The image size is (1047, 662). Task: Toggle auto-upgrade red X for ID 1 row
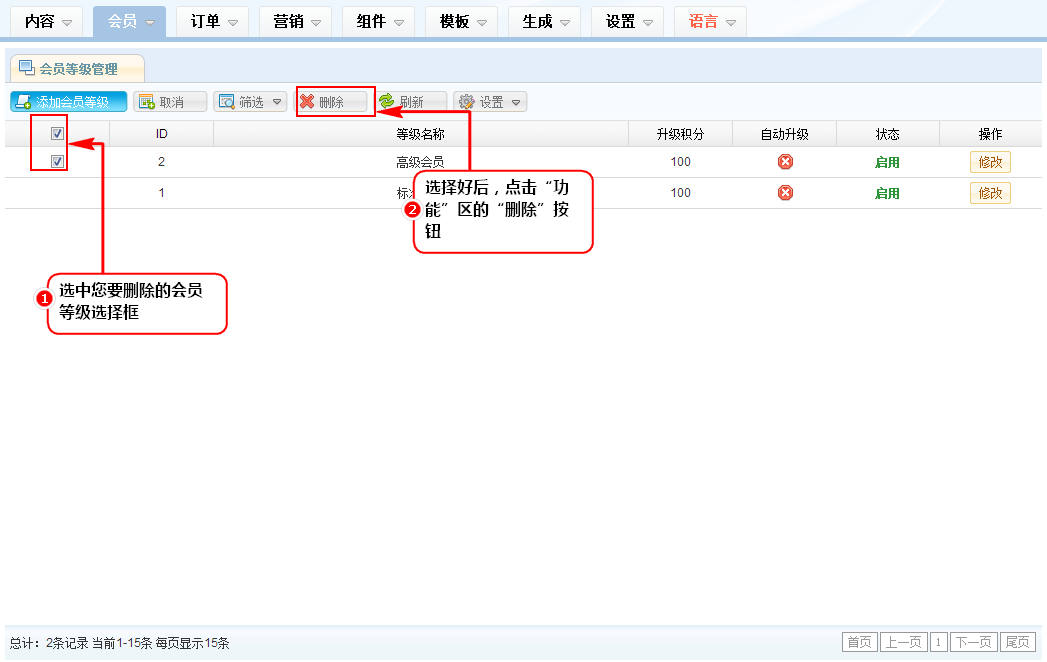click(x=785, y=193)
